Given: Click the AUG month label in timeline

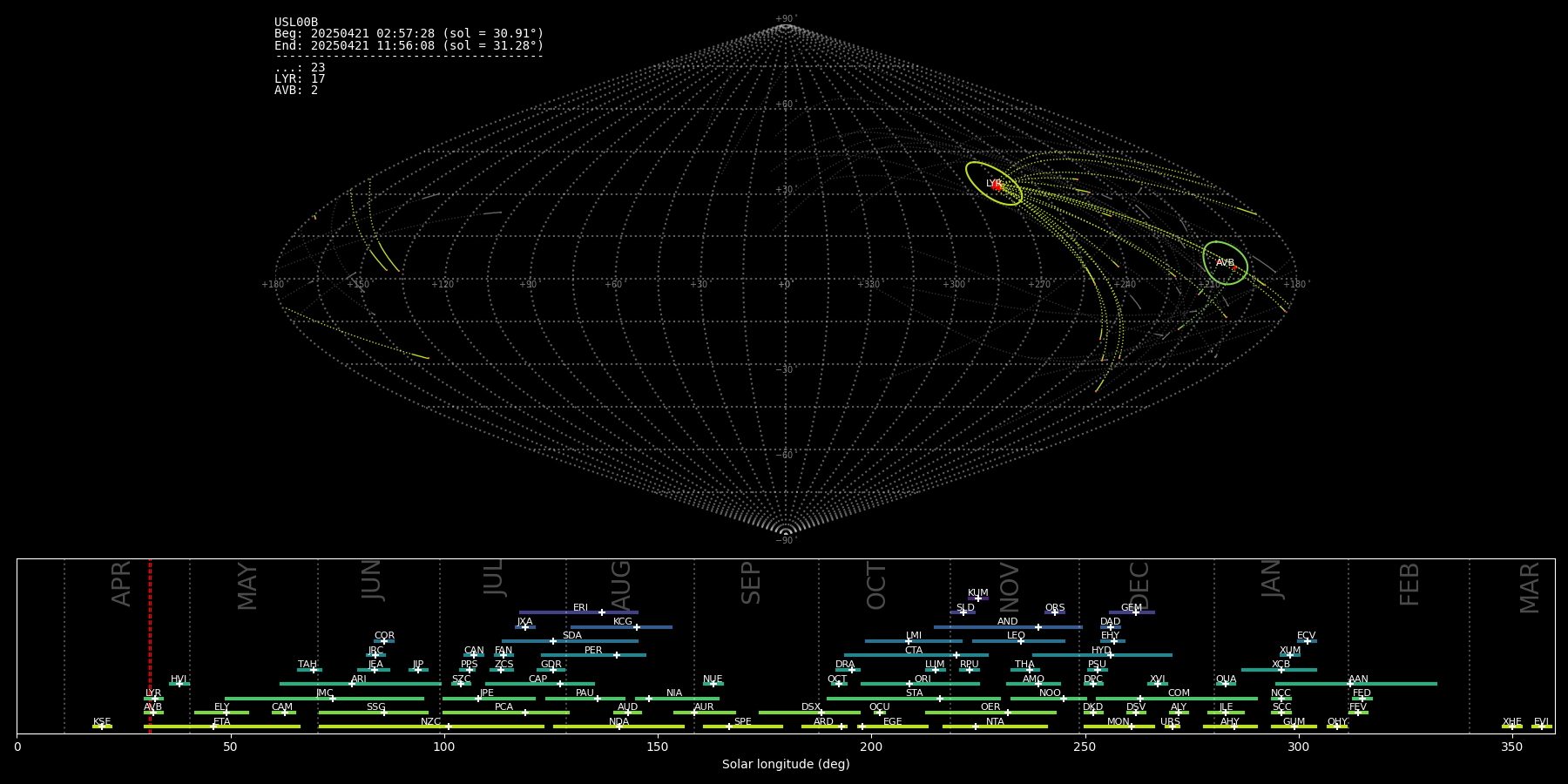Looking at the screenshot, I should (621, 585).
